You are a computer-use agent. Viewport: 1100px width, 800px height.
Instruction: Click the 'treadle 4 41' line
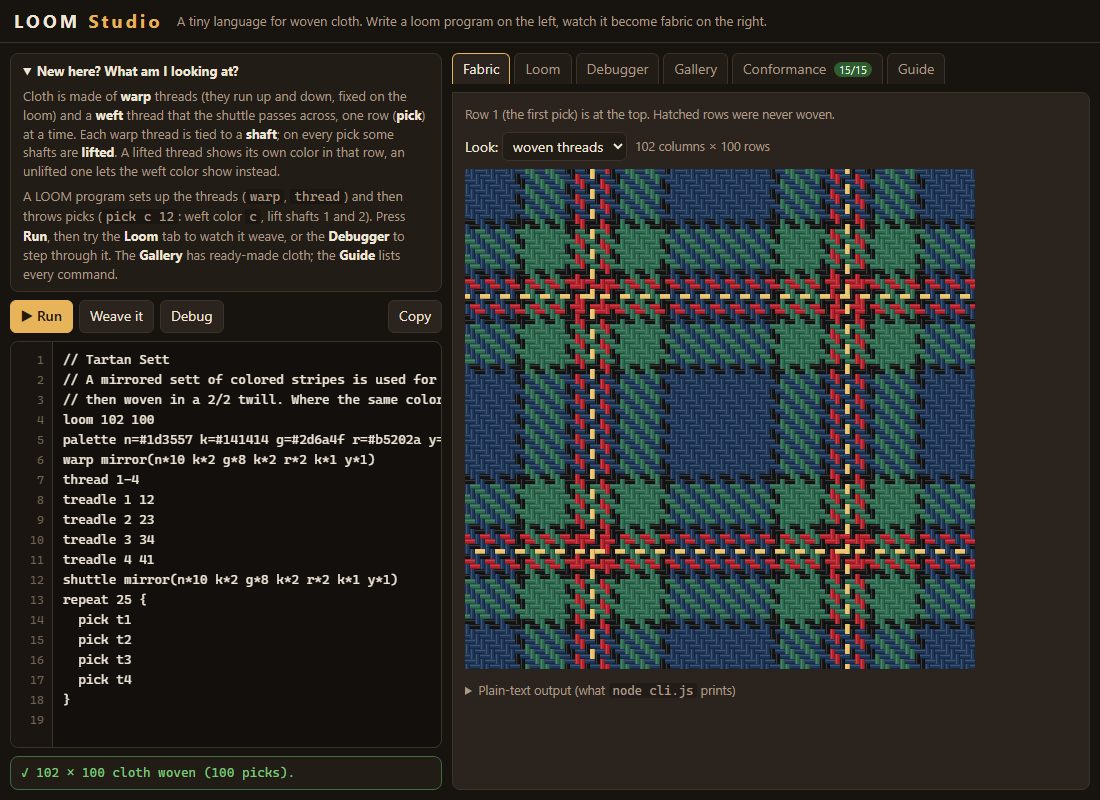(x=109, y=559)
